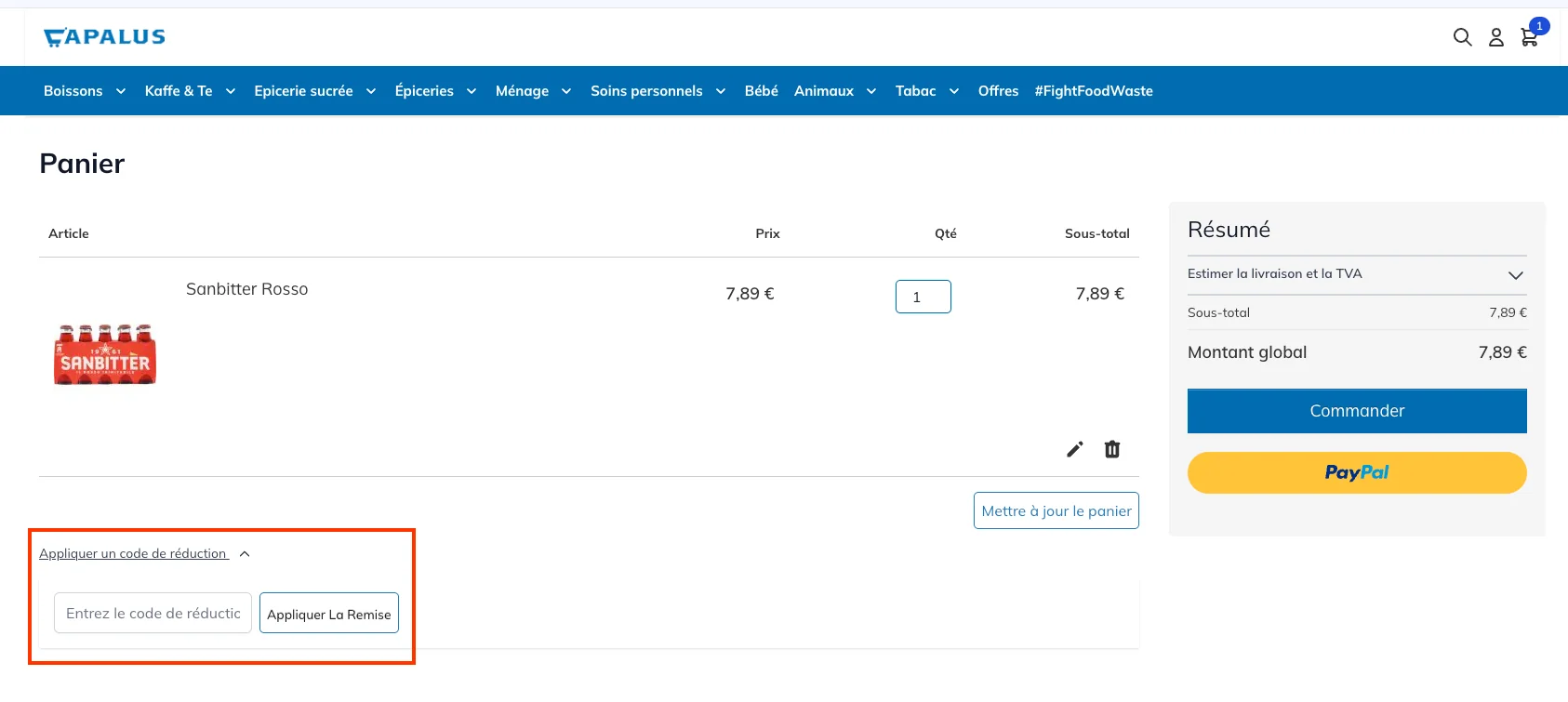Open the shopping cart icon

[x=1529, y=37]
